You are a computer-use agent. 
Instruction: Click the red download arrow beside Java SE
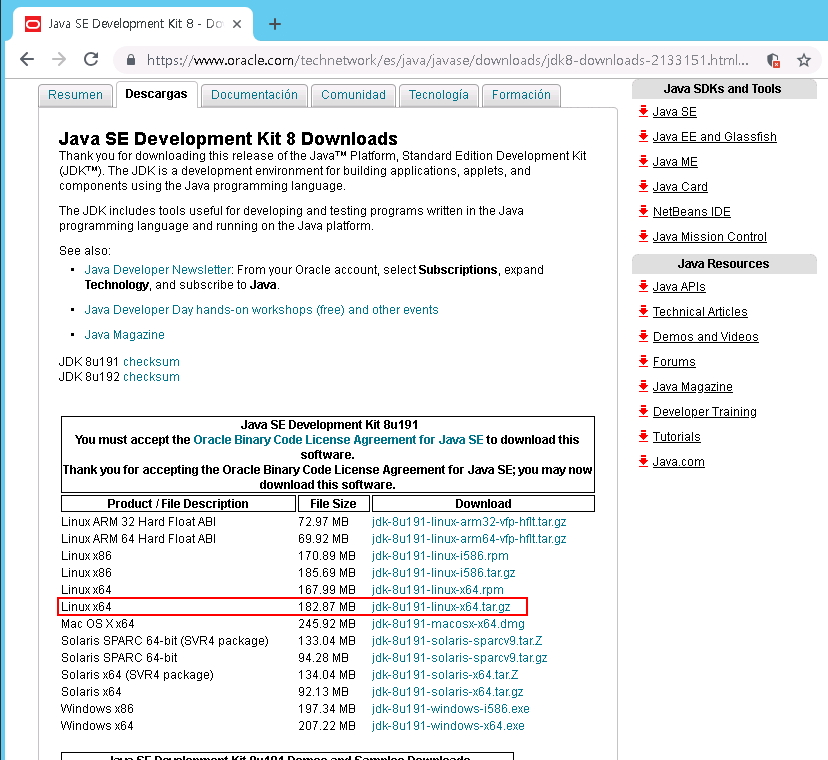[643, 112]
